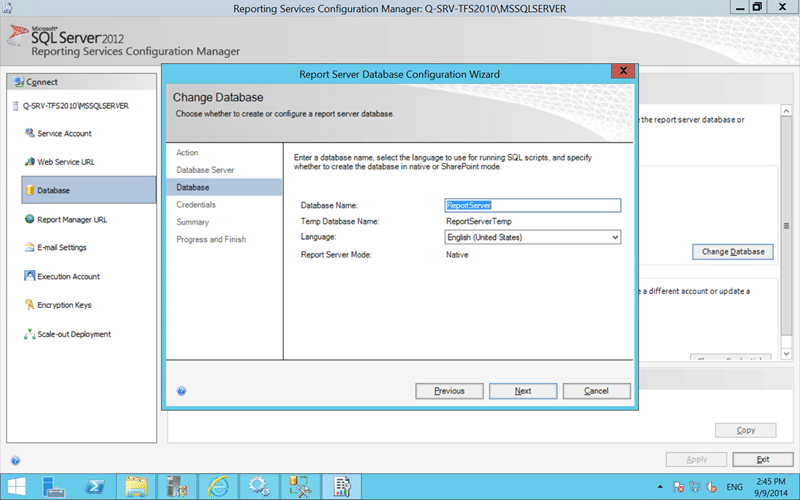This screenshot has height=500, width=800.
Task: Click the wizard help icon
Action: (182, 391)
